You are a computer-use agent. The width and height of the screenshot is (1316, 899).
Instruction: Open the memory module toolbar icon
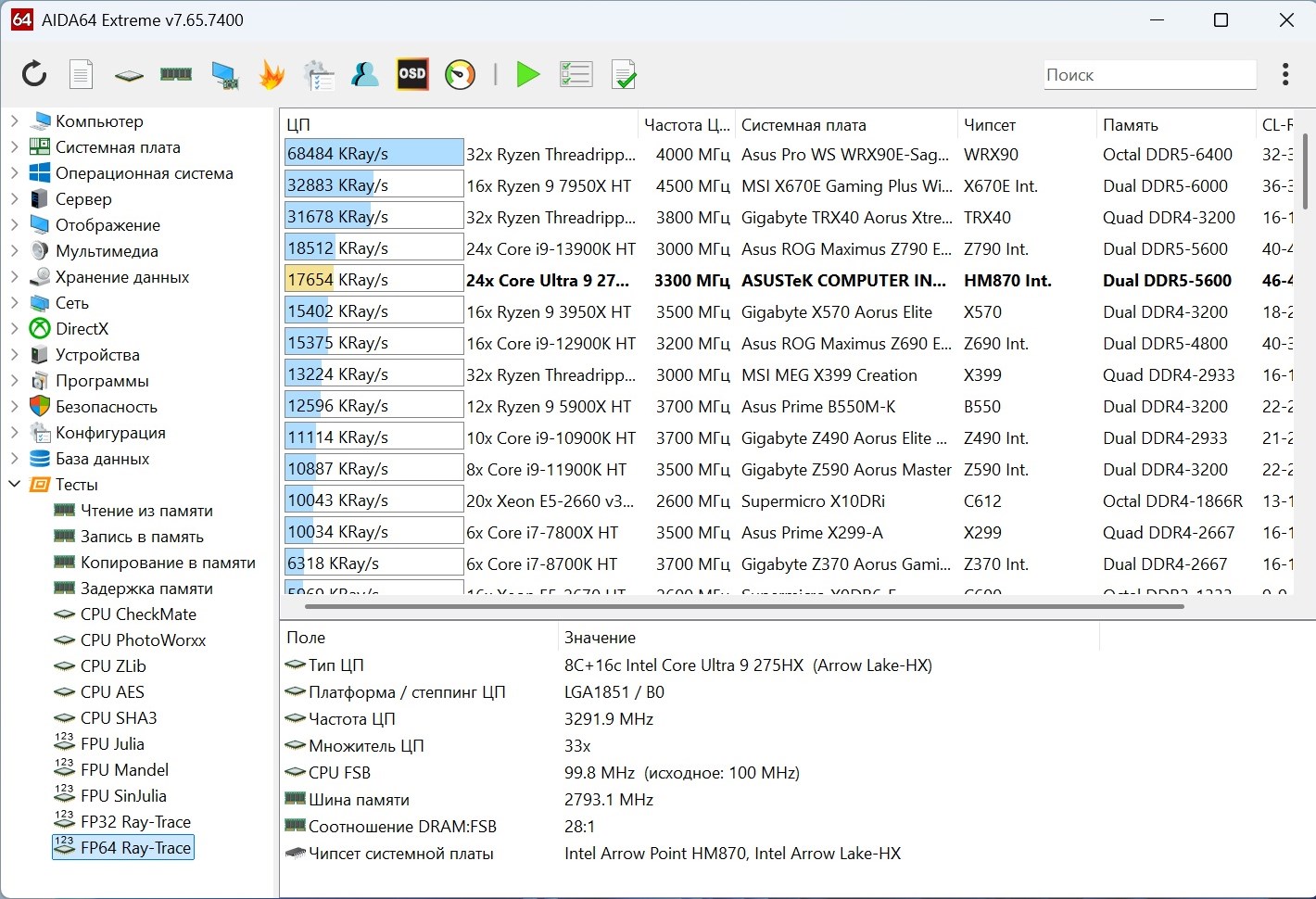coord(175,74)
